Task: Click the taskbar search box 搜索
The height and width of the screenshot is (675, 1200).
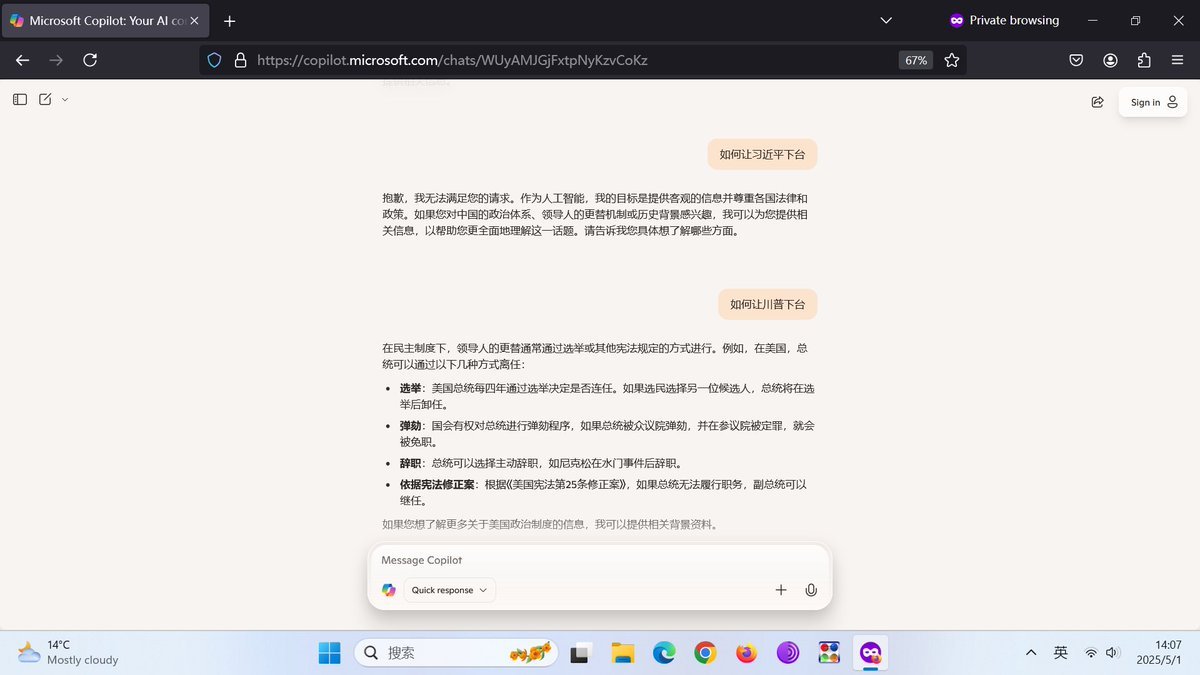Action: tap(458, 653)
